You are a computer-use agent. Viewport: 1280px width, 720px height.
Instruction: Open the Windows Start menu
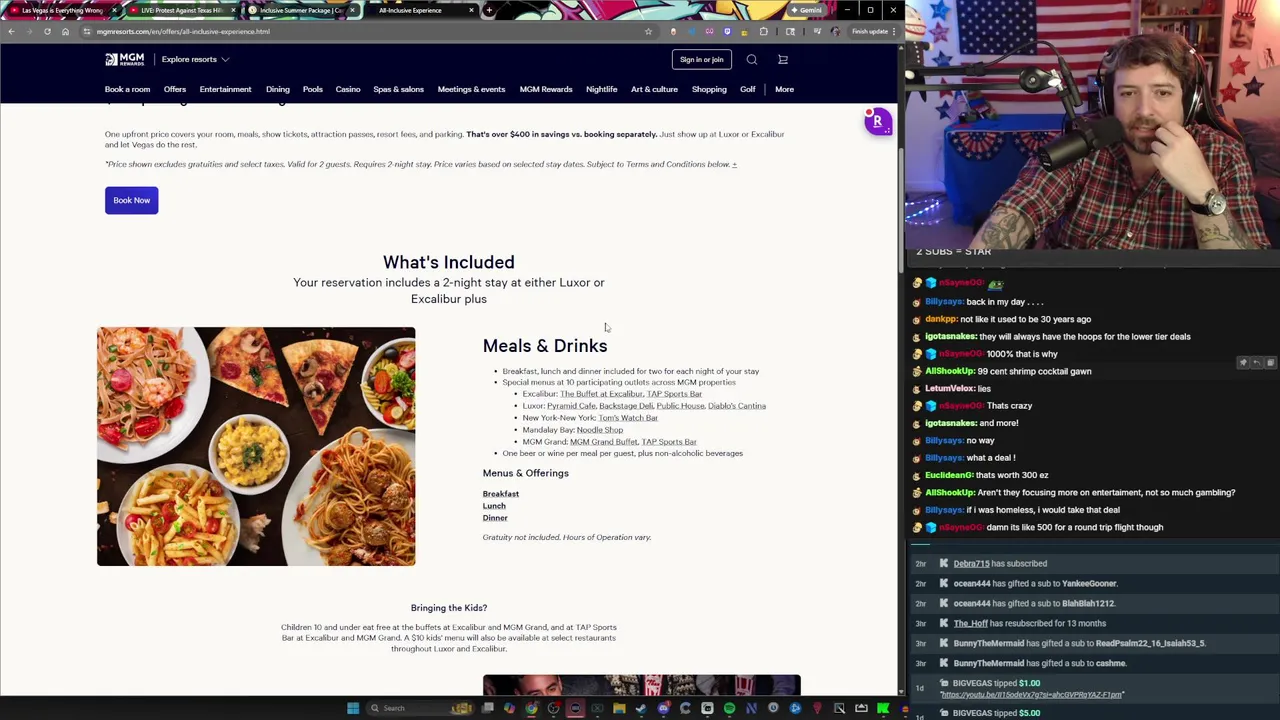(352, 708)
